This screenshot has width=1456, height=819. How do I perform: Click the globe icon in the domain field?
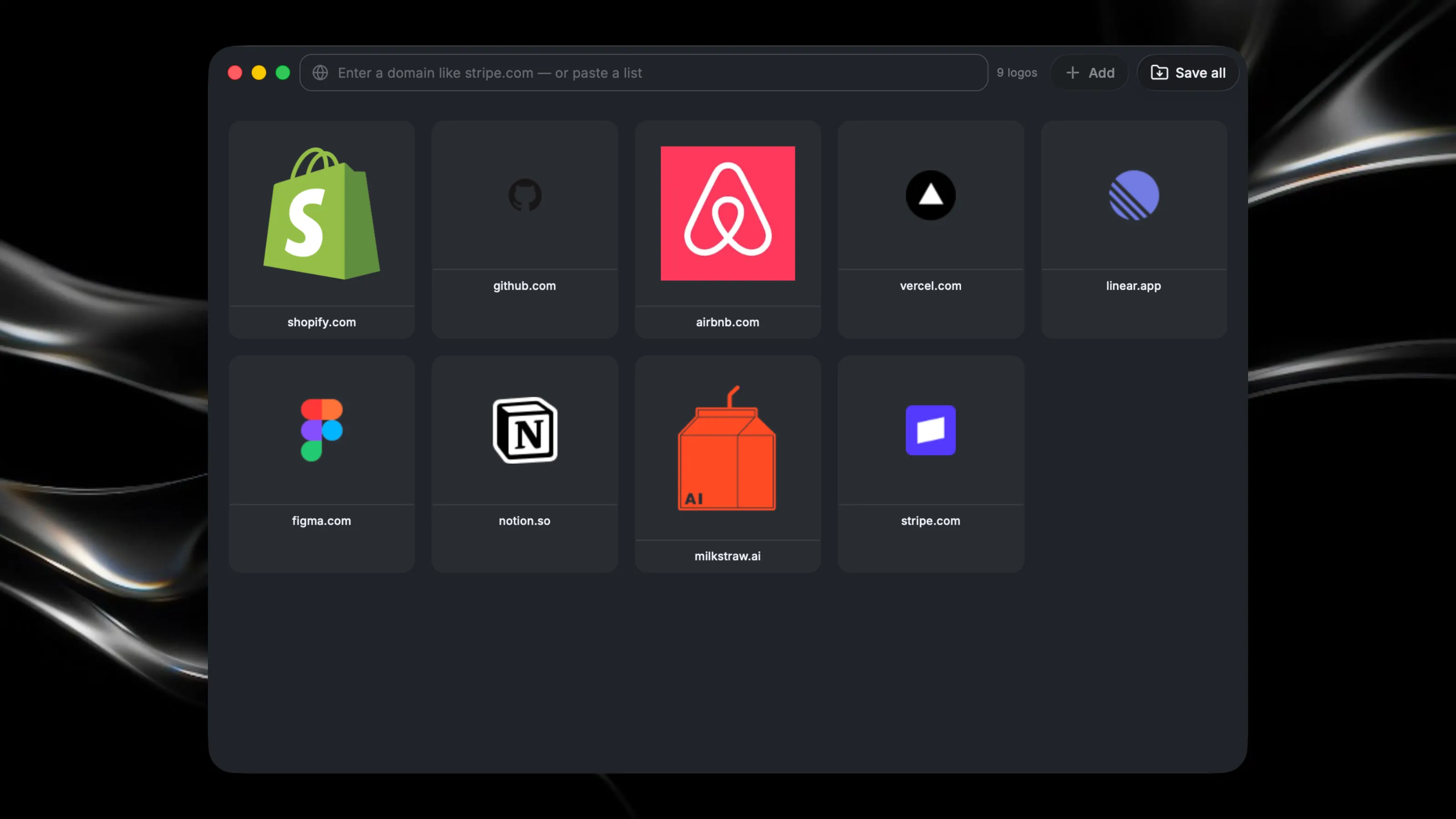pyautogui.click(x=320, y=73)
